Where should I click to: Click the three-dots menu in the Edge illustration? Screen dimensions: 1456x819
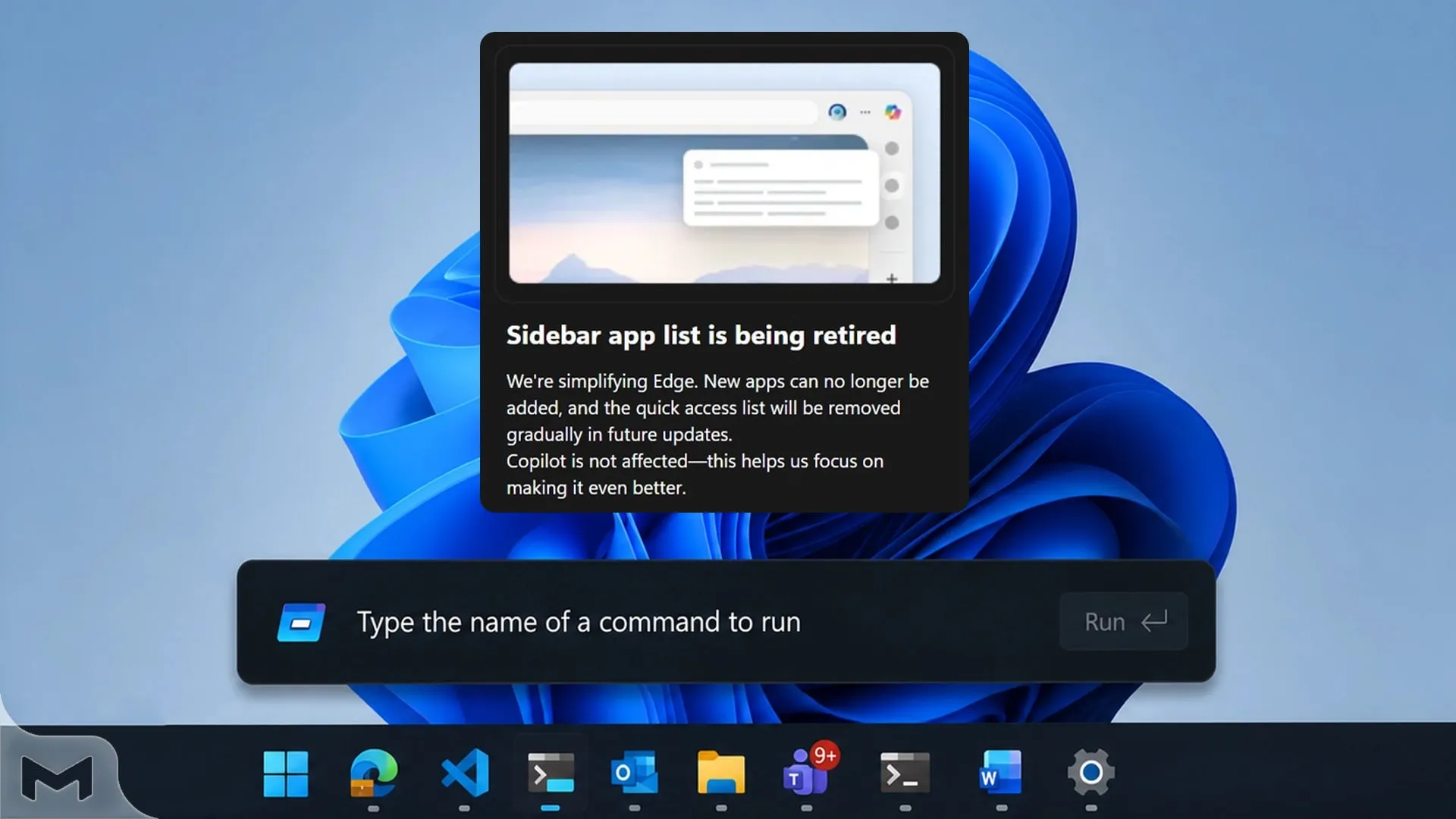[x=865, y=112]
